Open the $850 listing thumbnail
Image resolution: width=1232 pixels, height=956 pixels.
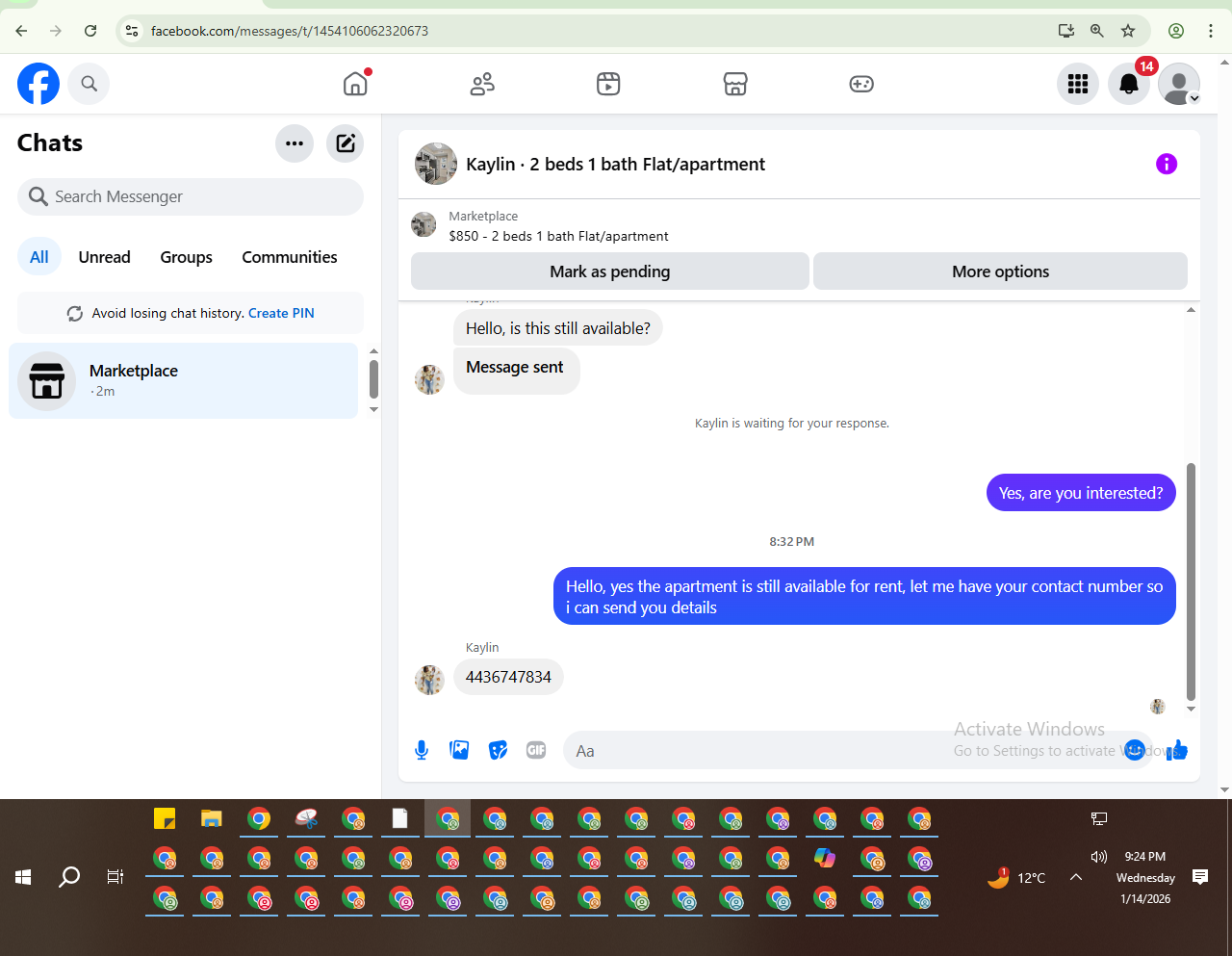(x=423, y=225)
